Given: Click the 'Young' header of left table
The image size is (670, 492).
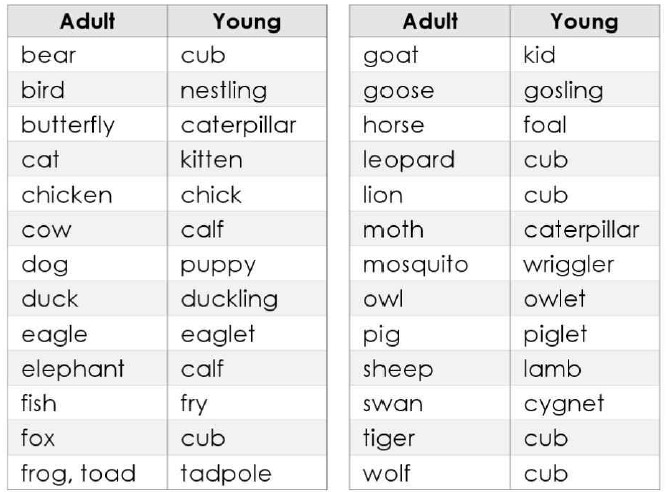Looking at the screenshot, I should (247, 21).
